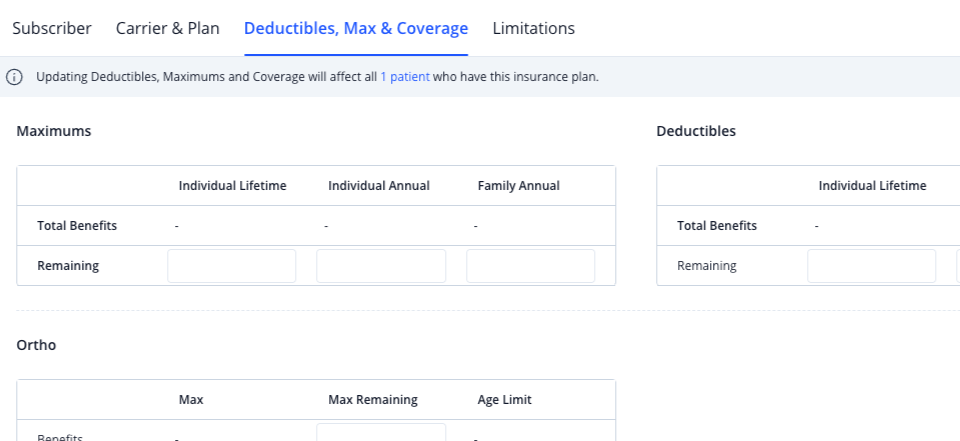
Task: Click Individual Annual column header
Action: [x=379, y=186]
